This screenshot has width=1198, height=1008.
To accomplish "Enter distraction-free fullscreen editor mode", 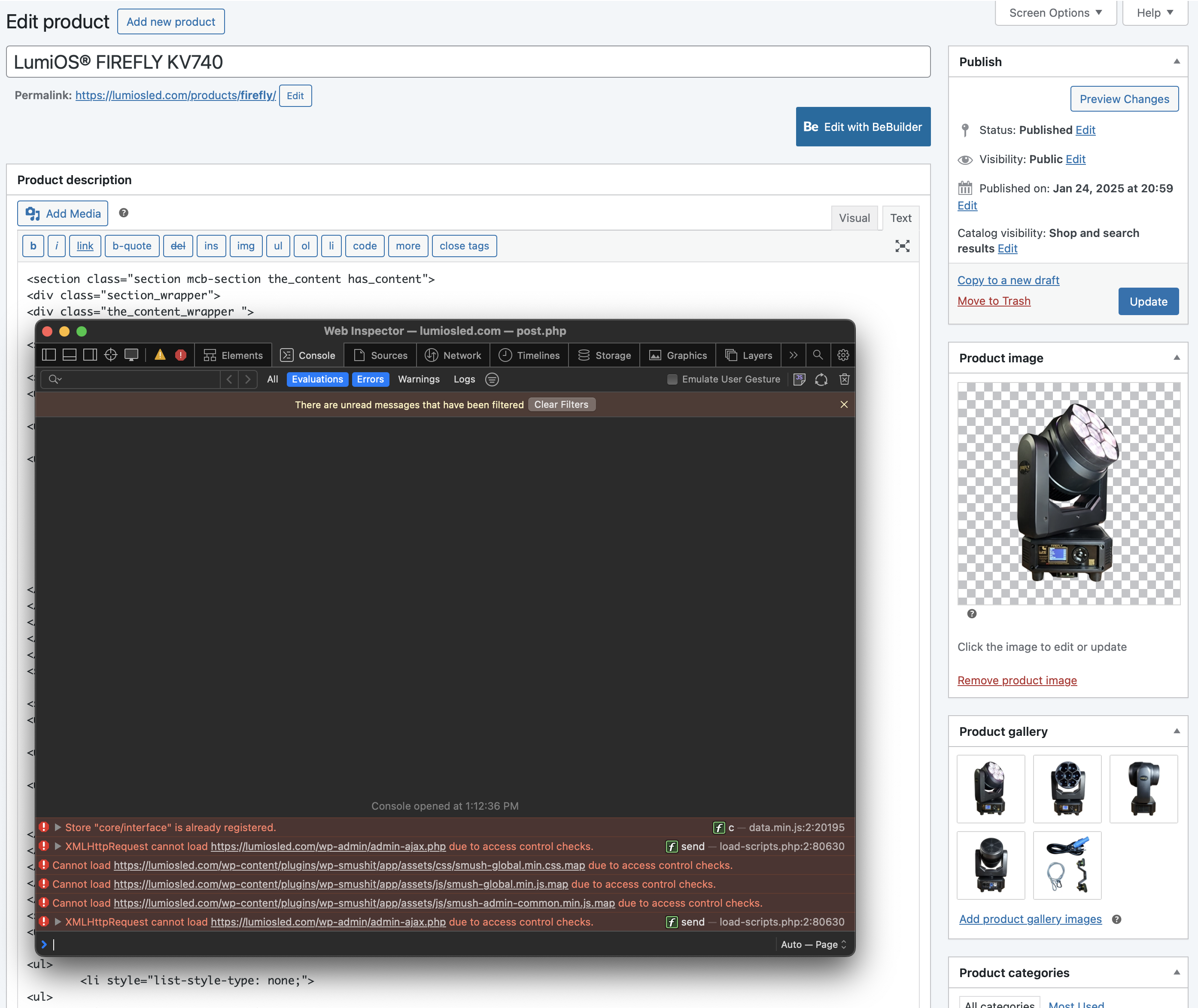I will click(902, 246).
